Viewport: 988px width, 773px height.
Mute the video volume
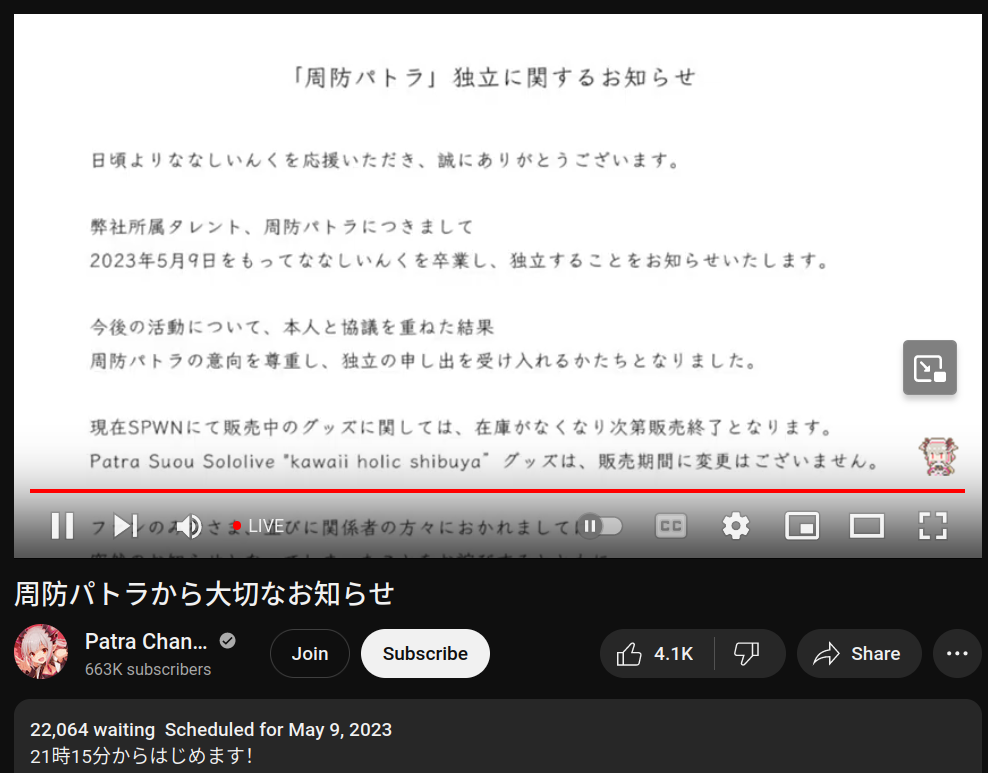[x=188, y=526]
